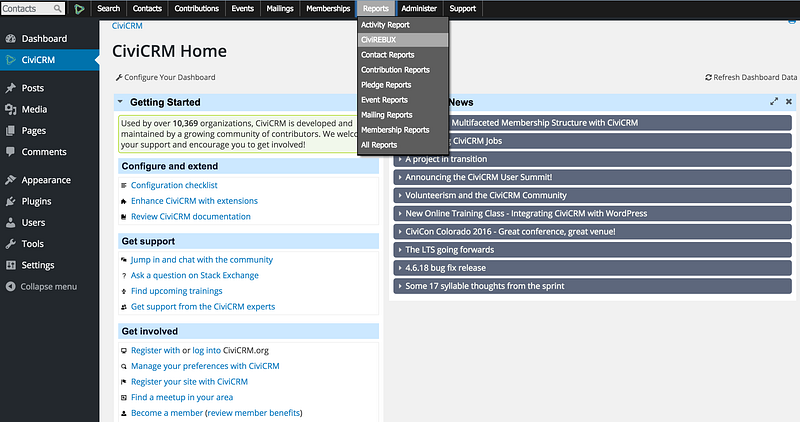Open the Configuration checklist link
This screenshot has height=422, width=800.
pos(174,185)
